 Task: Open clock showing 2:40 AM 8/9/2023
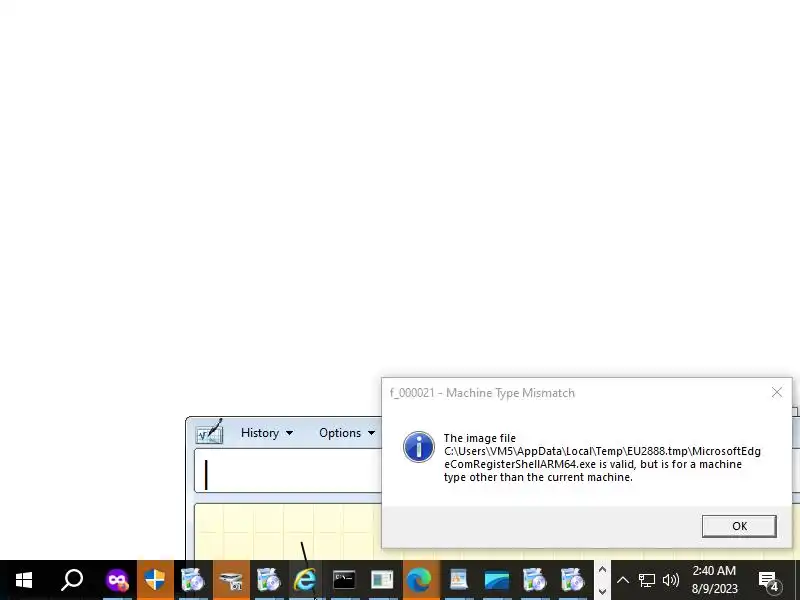(714, 580)
